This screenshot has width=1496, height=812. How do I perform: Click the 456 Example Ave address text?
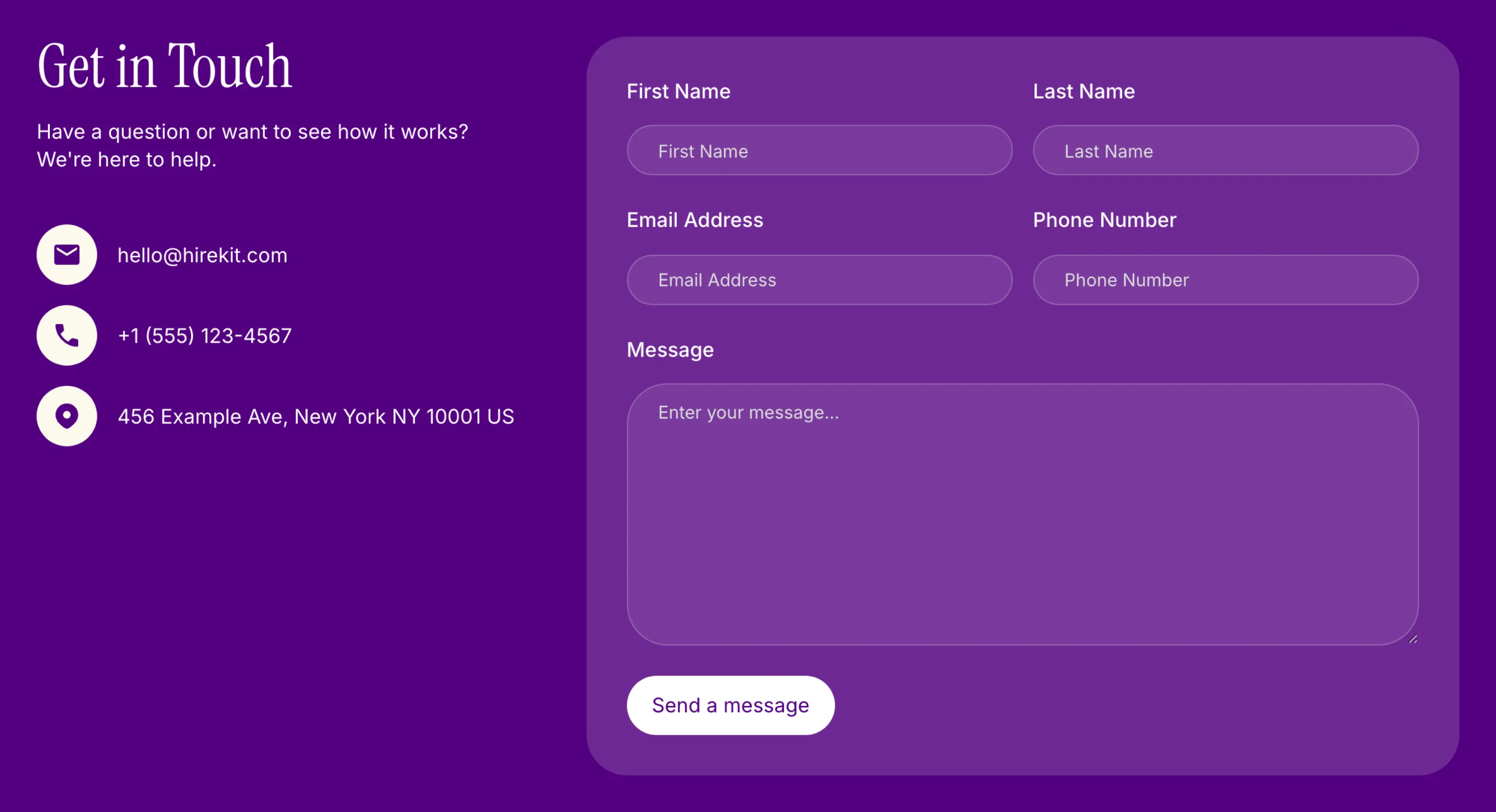pos(316,416)
